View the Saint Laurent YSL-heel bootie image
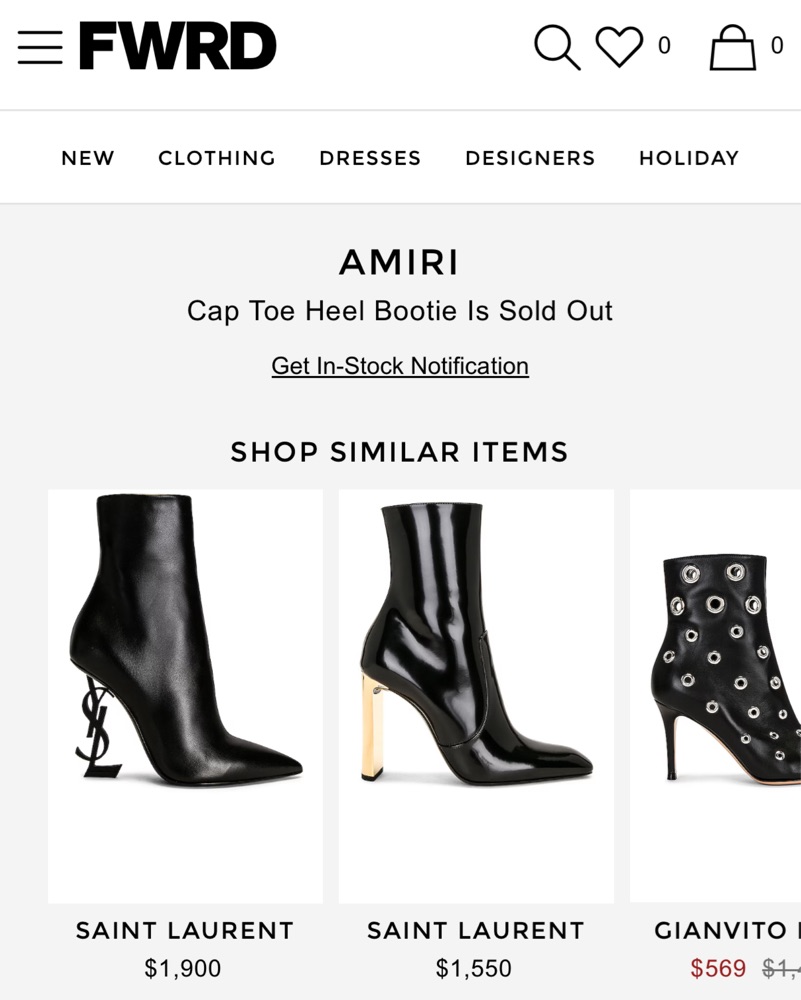The image size is (801, 1000). (x=185, y=695)
